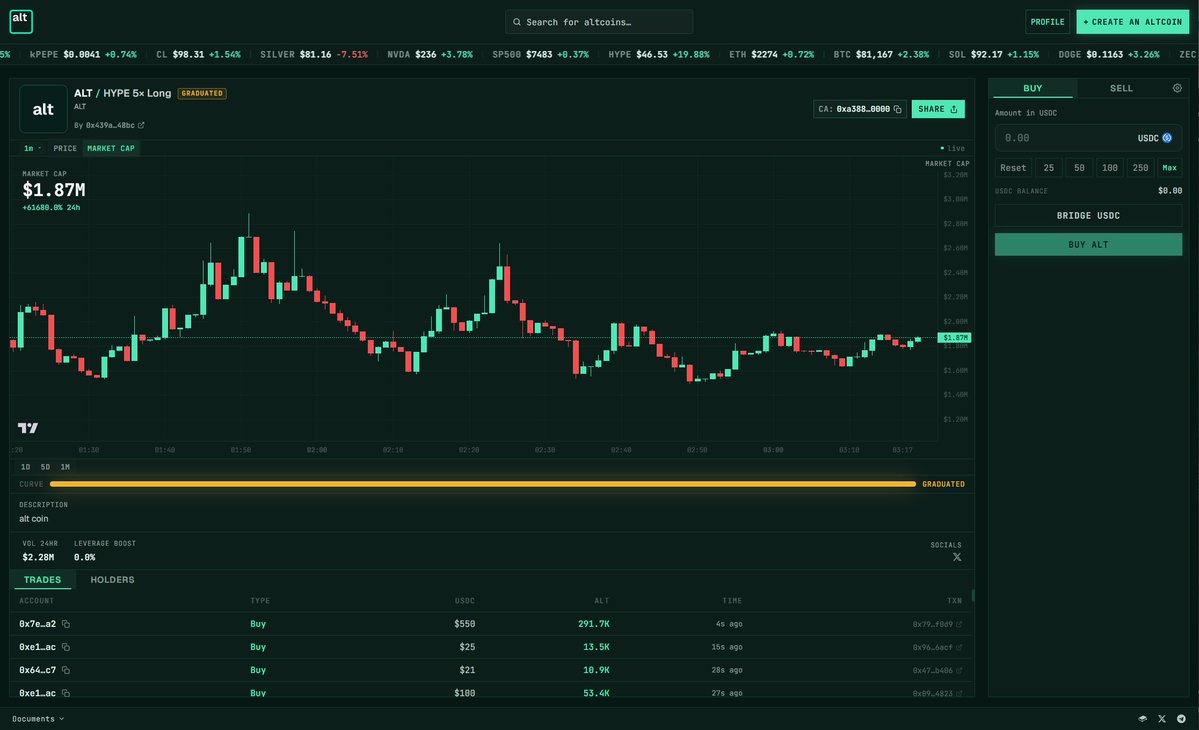Click the 291.7K ALT trade amount
1199x730 pixels.
[593, 624]
